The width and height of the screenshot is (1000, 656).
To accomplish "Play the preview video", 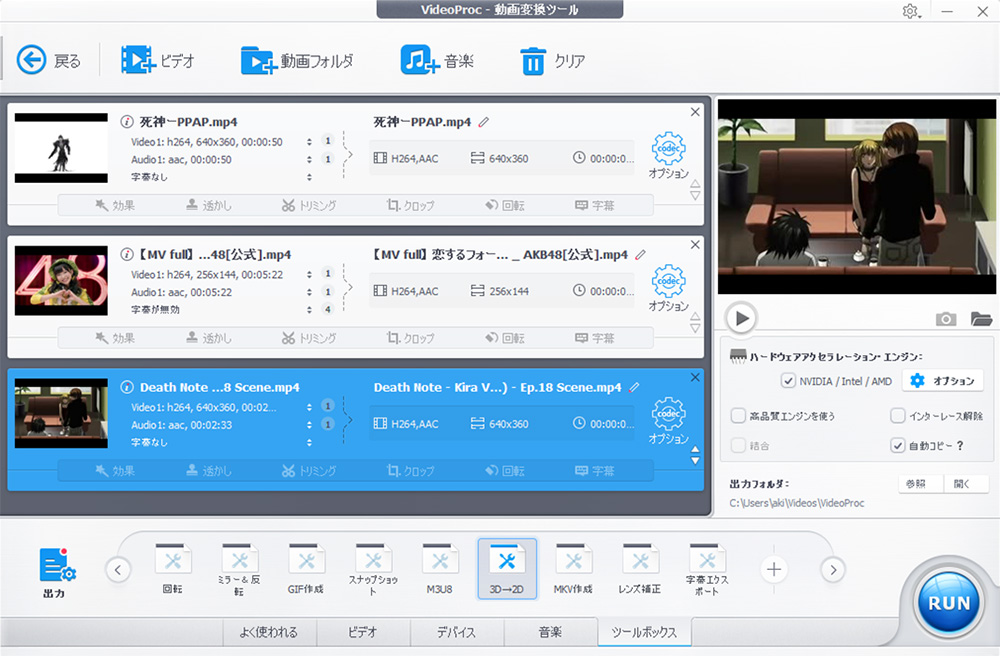I will tap(741, 317).
